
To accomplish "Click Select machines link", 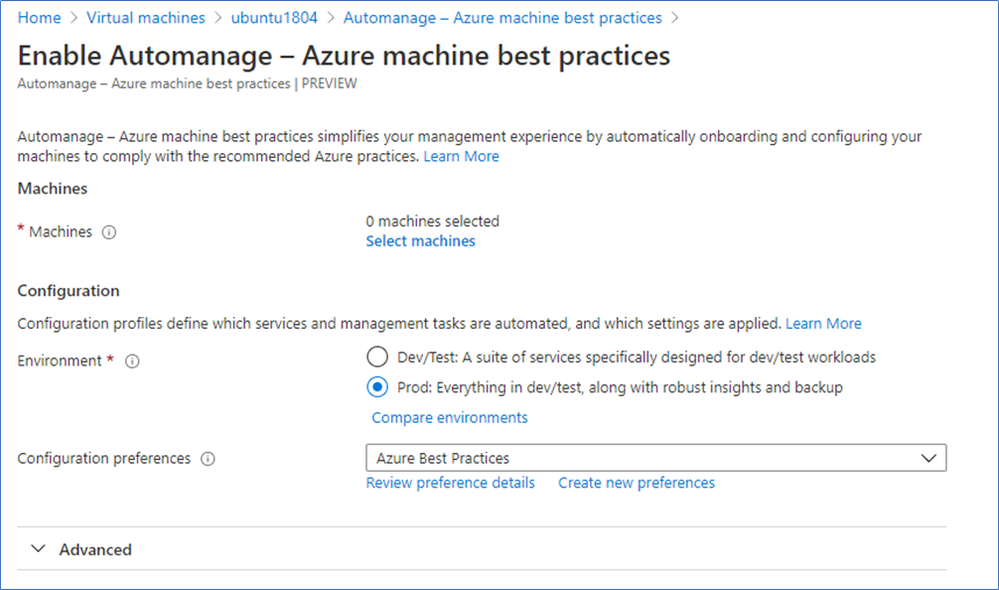I will (420, 241).
